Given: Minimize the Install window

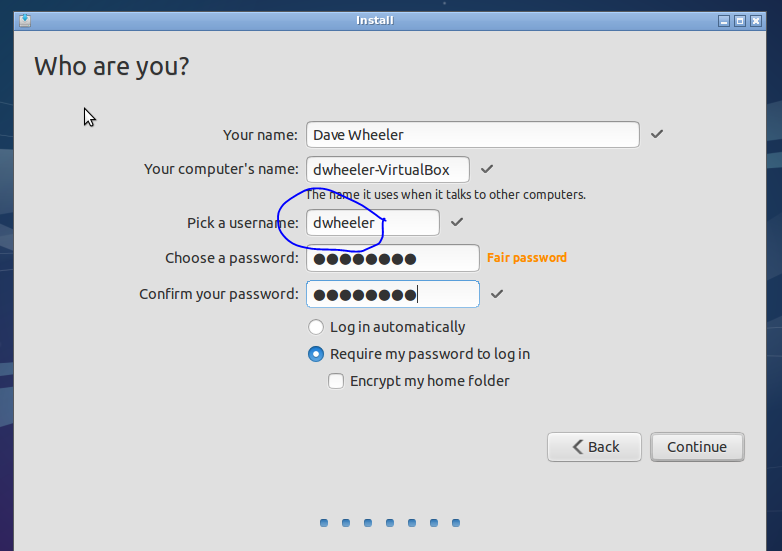Looking at the screenshot, I should pos(724,20).
